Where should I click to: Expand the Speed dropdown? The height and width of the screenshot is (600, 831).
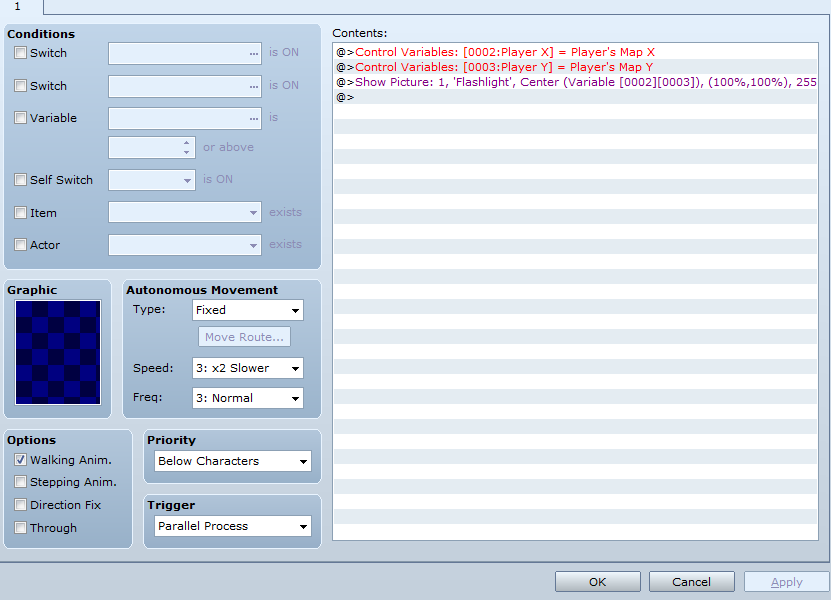point(247,368)
